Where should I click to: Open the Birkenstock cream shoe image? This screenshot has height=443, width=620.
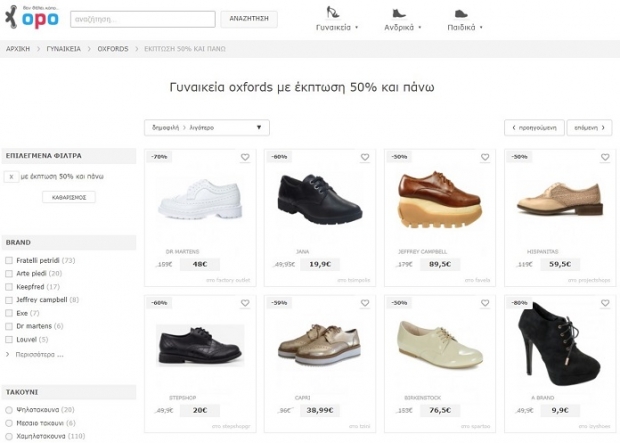click(440, 344)
